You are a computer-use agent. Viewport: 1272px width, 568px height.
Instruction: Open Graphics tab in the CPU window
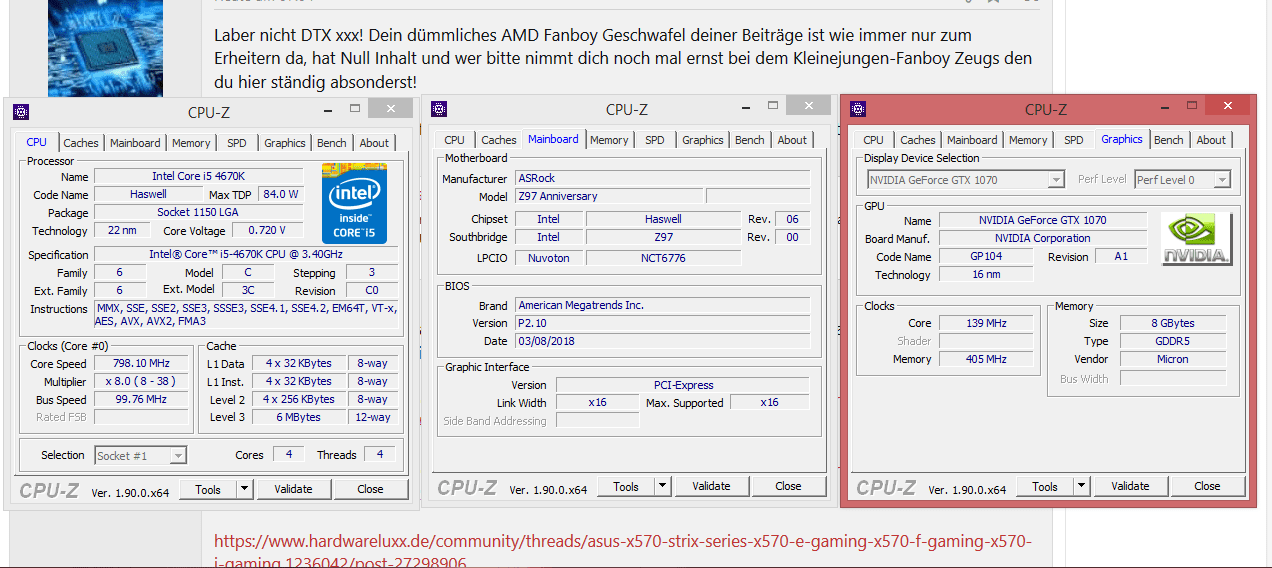tap(285, 143)
